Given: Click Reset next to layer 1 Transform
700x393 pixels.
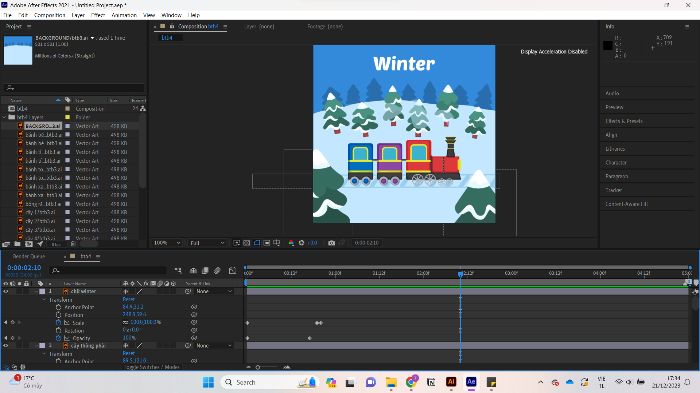Looking at the screenshot, I should click(129, 299).
